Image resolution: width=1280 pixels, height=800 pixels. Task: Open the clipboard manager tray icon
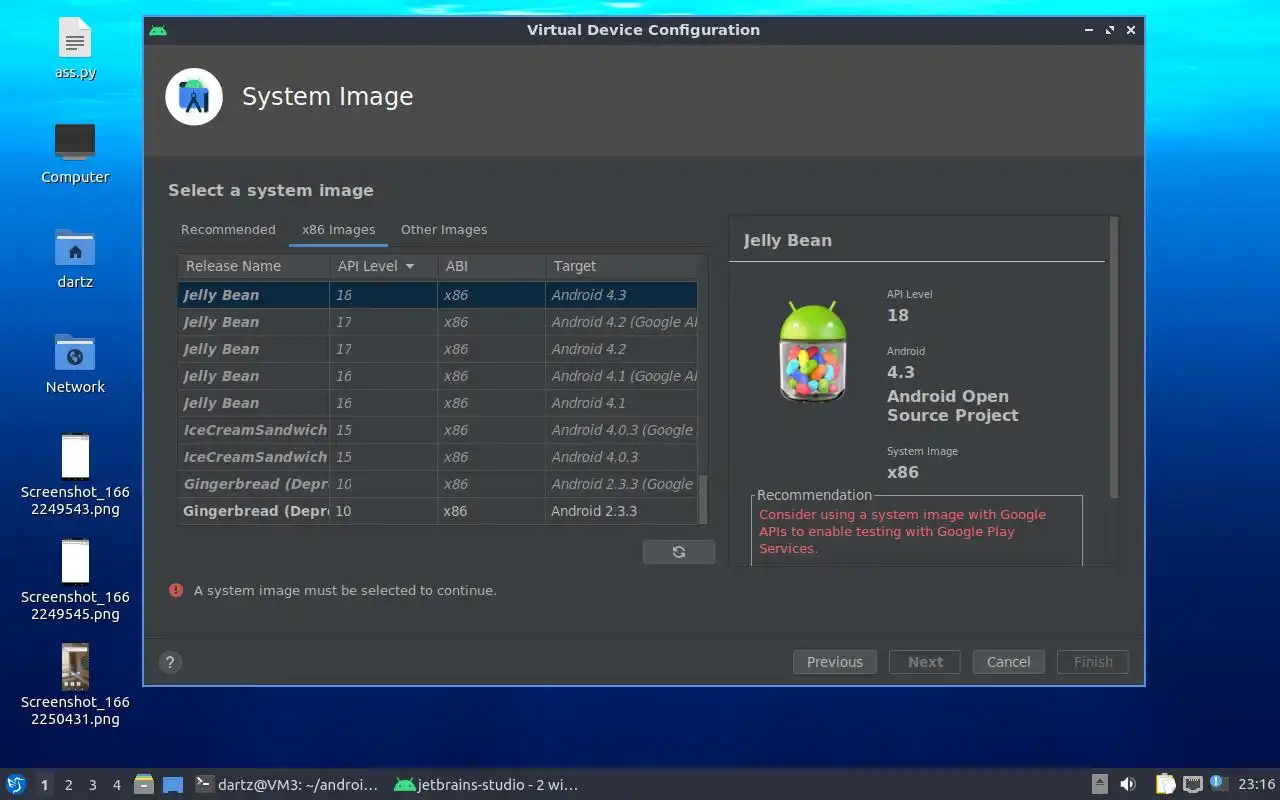(x=1166, y=785)
